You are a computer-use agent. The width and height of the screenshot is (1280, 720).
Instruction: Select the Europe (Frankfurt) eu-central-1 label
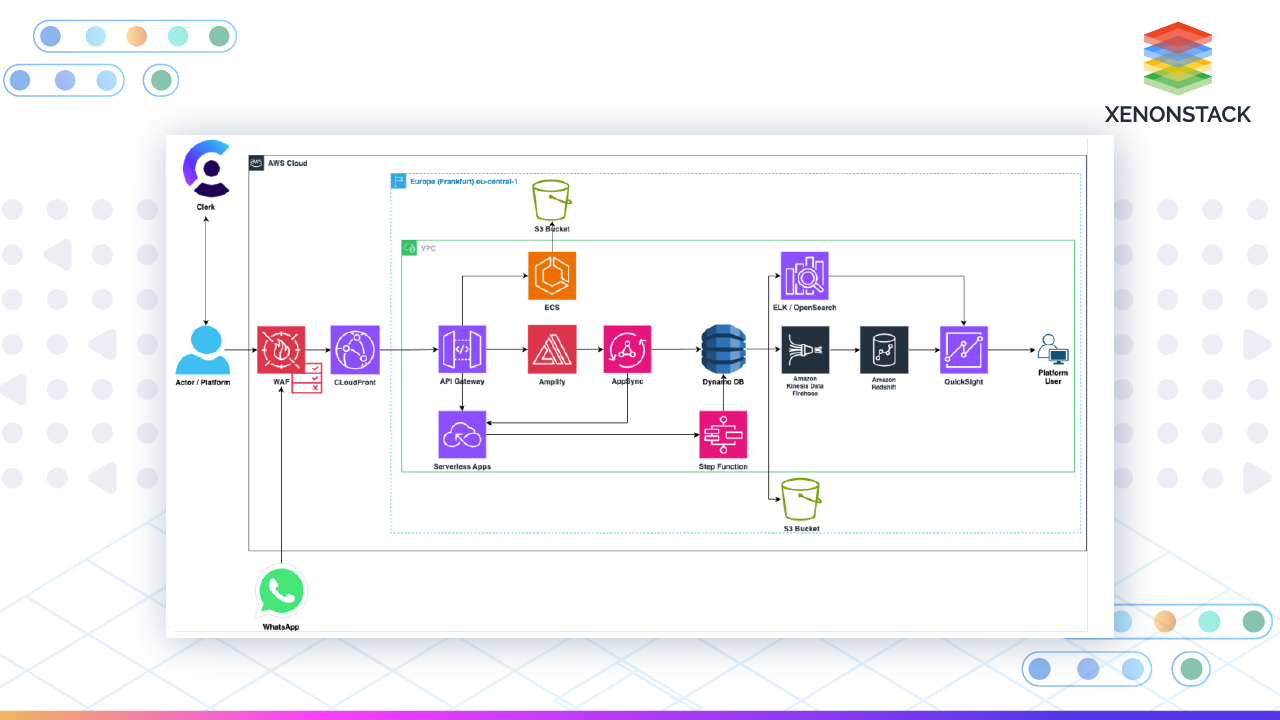click(x=461, y=183)
